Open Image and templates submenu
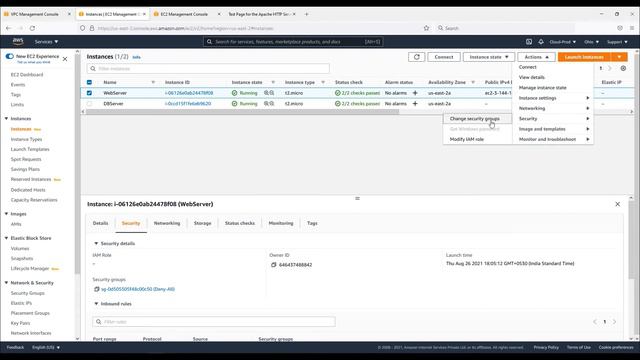 (553, 129)
